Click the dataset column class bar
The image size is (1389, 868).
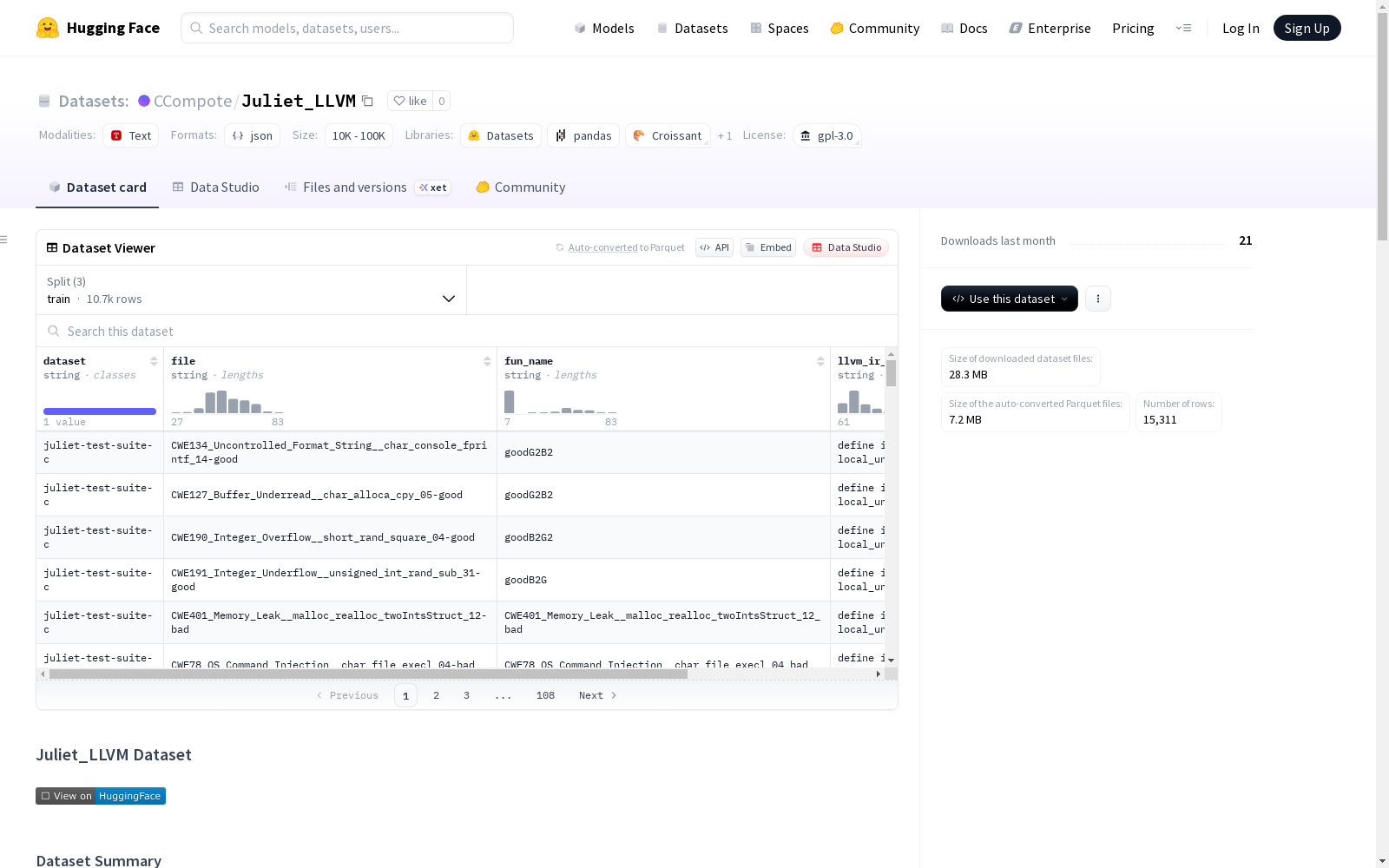[x=100, y=411]
